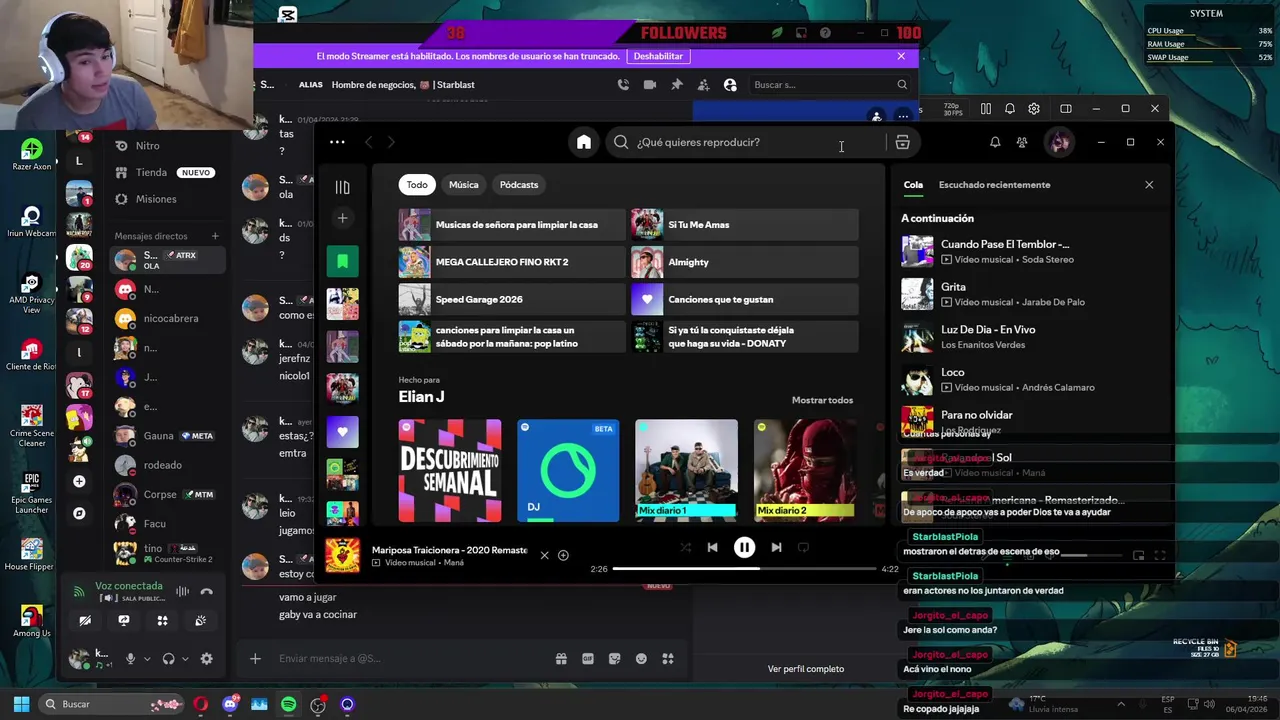Turn on the camera in Discord voice panel
The width and height of the screenshot is (1280, 720).
tap(85, 620)
